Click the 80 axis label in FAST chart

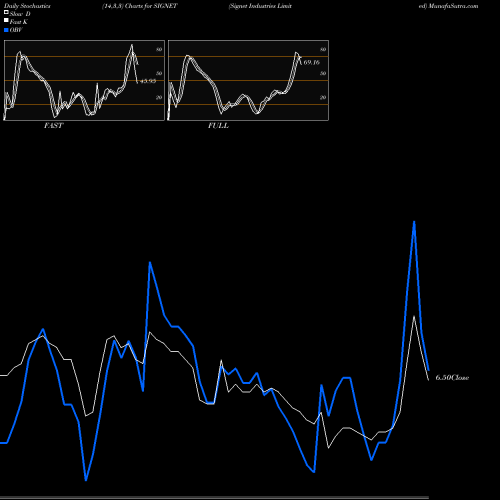pyautogui.click(x=159, y=49)
